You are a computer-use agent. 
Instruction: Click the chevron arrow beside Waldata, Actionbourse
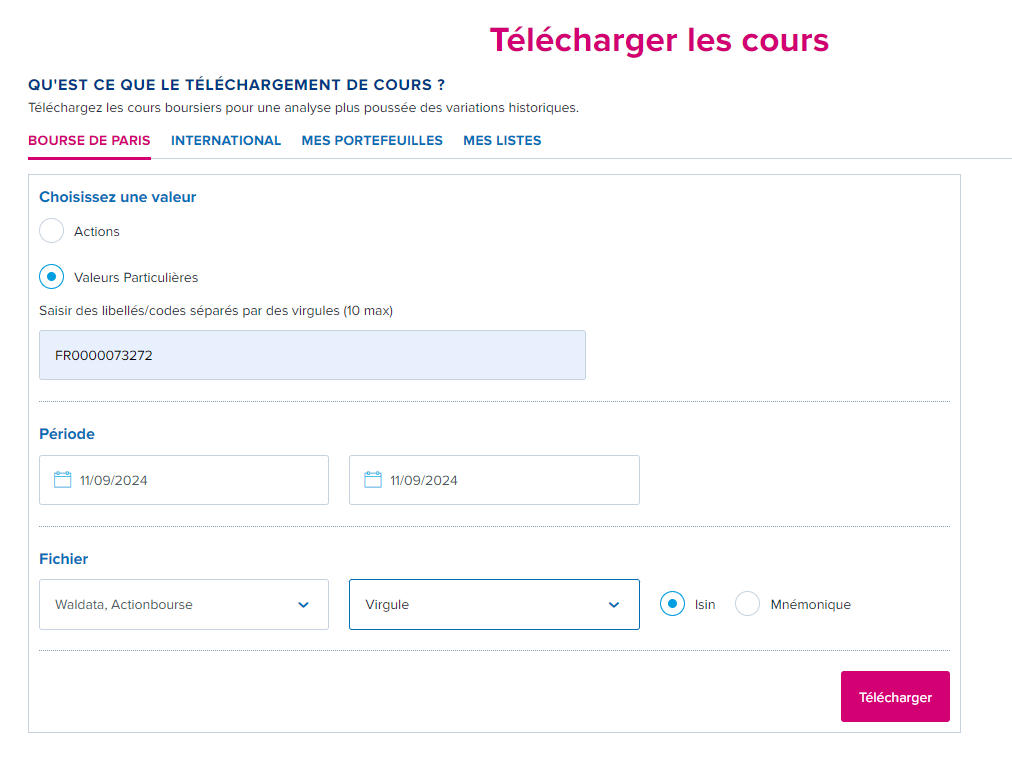303,605
